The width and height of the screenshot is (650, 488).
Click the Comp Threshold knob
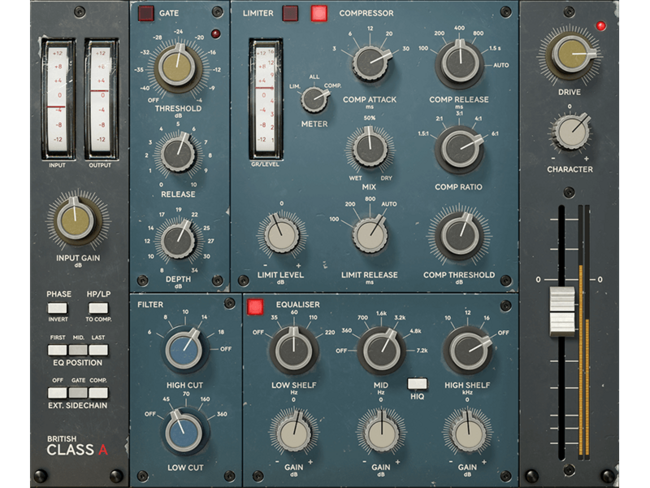click(x=459, y=236)
